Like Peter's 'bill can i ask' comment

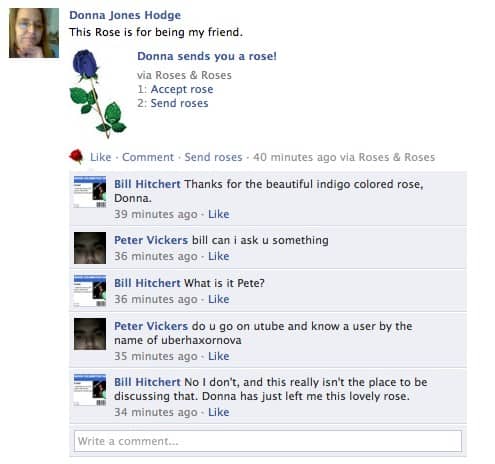coord(219,256)
